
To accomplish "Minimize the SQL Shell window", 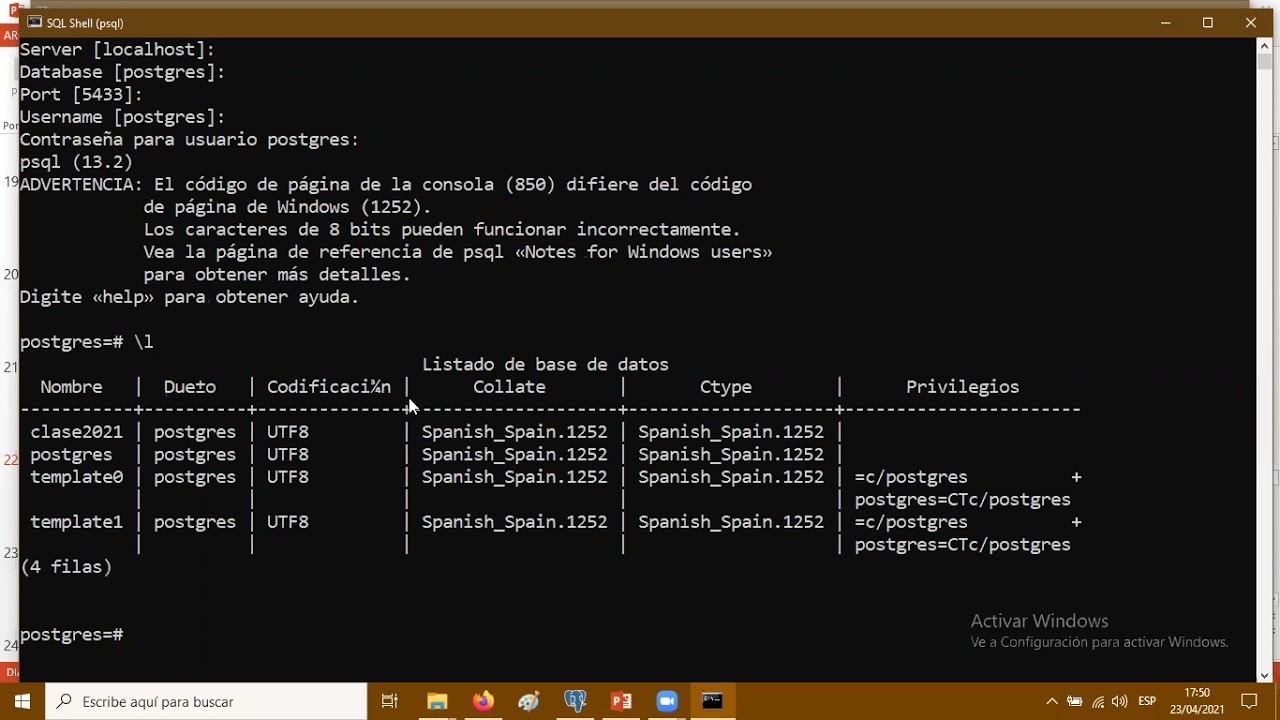I will [1165, 22].
